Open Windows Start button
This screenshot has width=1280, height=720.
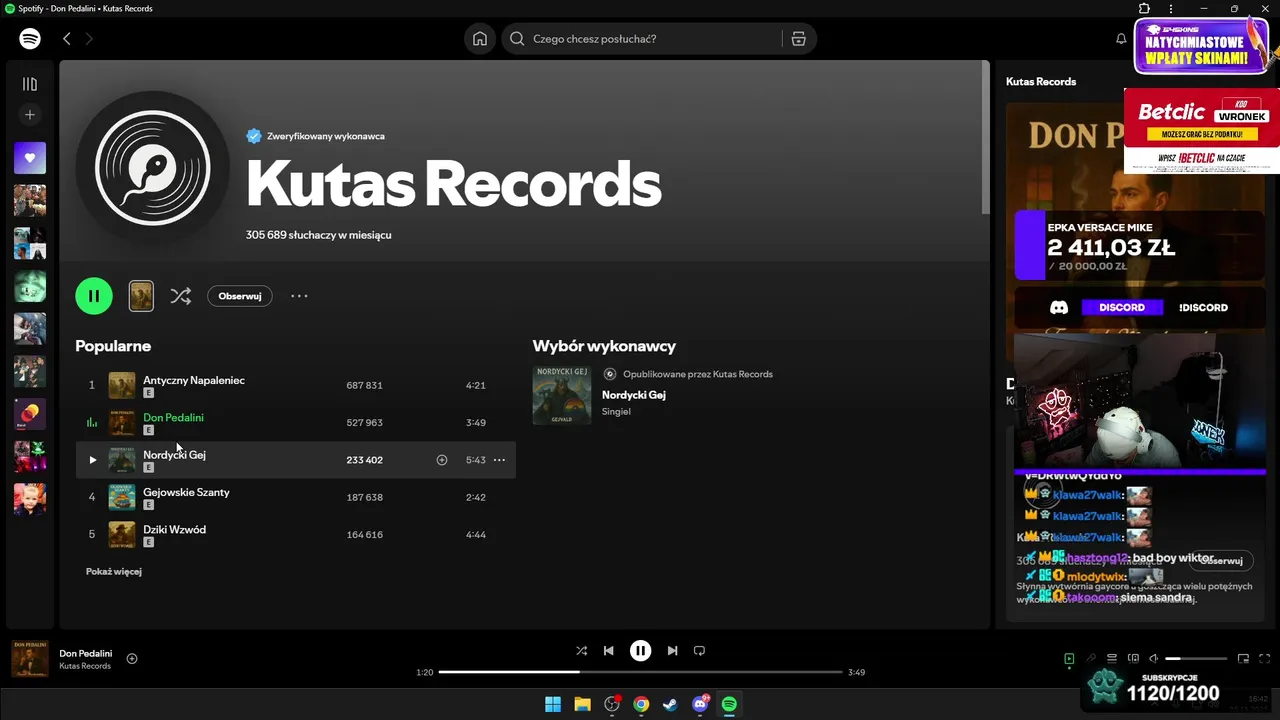553,704
